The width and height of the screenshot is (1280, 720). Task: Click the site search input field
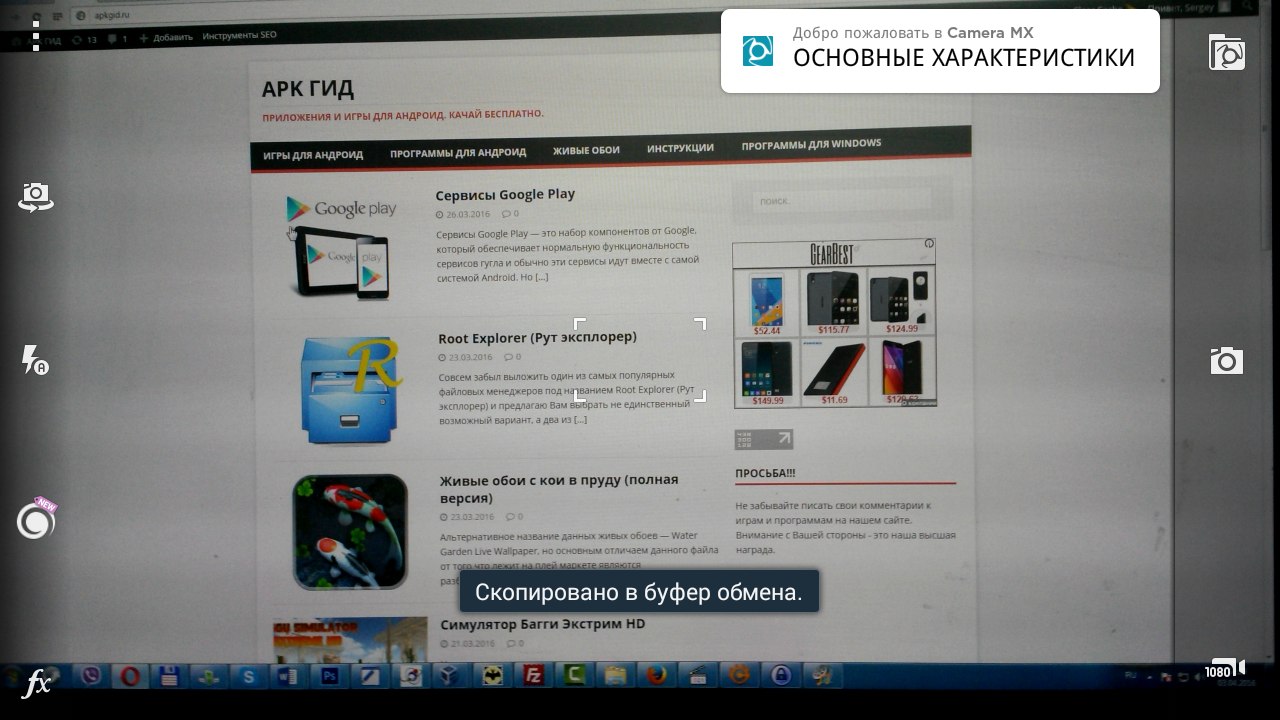click(840, 201)
